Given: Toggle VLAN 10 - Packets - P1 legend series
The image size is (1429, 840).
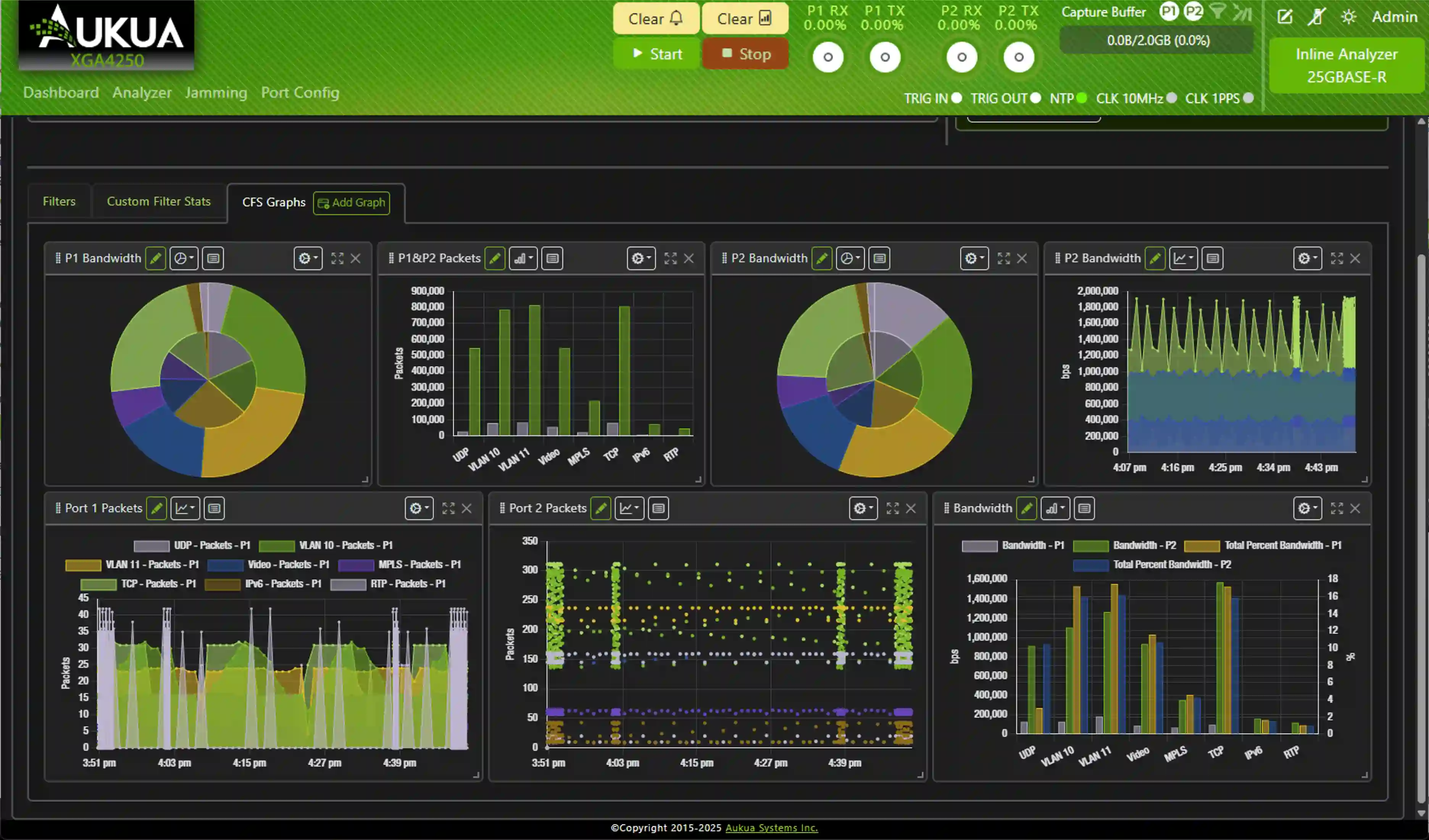Looking at the screenshot, I should pyautogui.click(x=326, y=545).
